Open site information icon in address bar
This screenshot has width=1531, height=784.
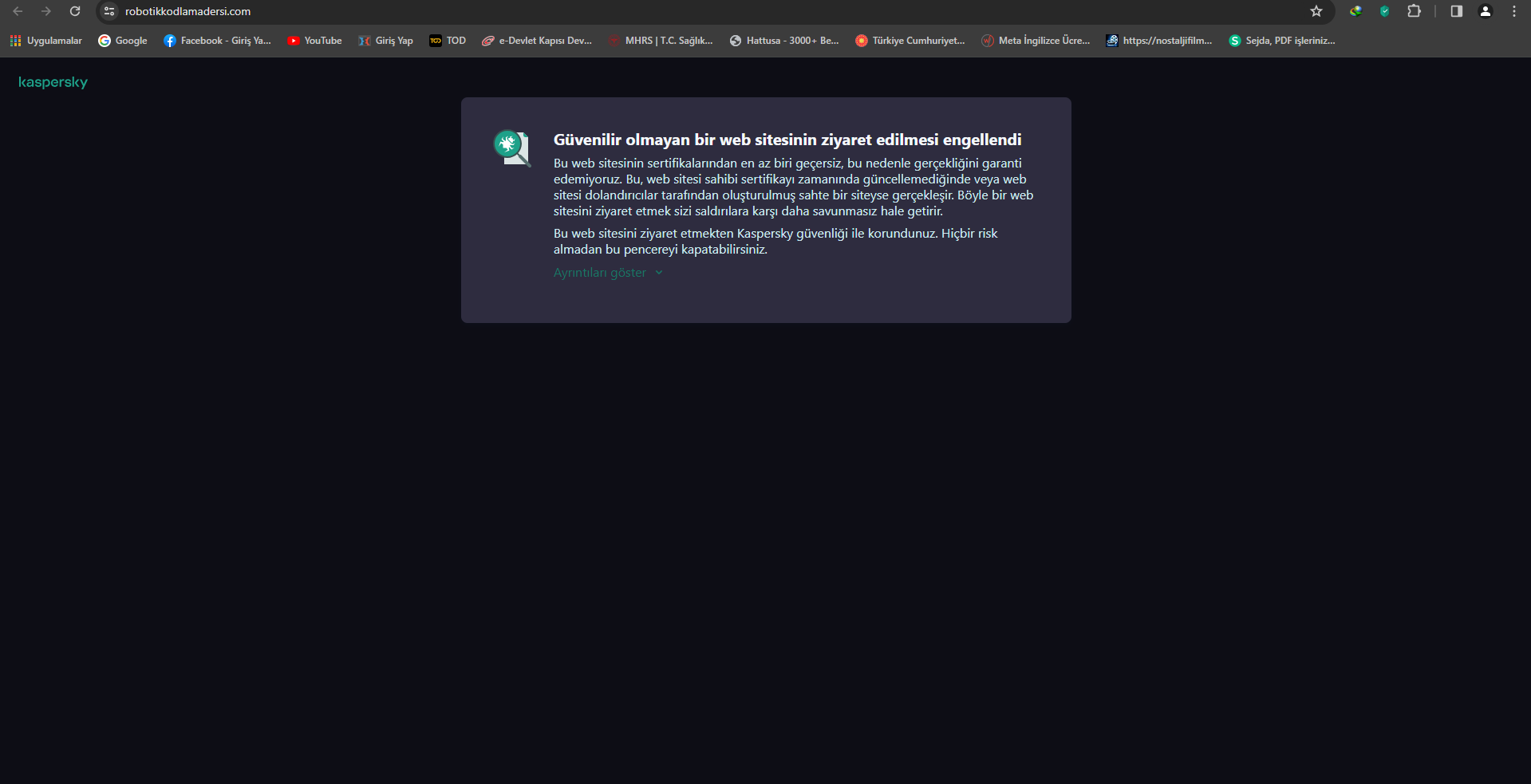click(x=109, y=11)
